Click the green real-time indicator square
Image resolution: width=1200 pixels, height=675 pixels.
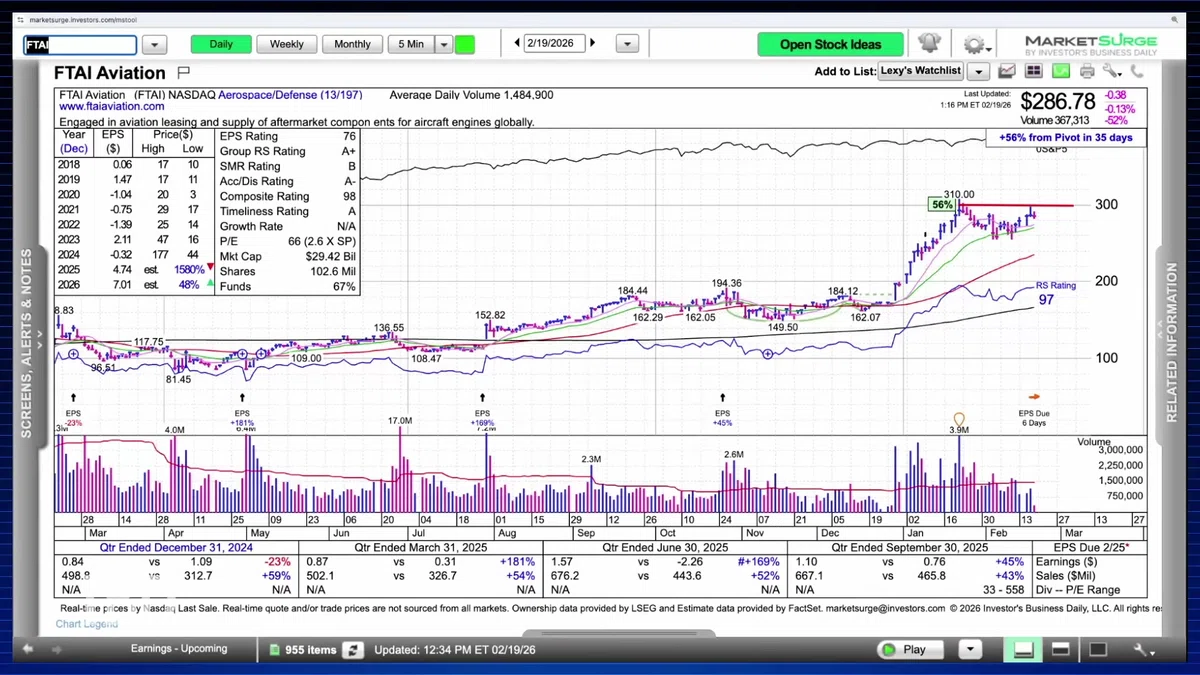pos(464,44)
